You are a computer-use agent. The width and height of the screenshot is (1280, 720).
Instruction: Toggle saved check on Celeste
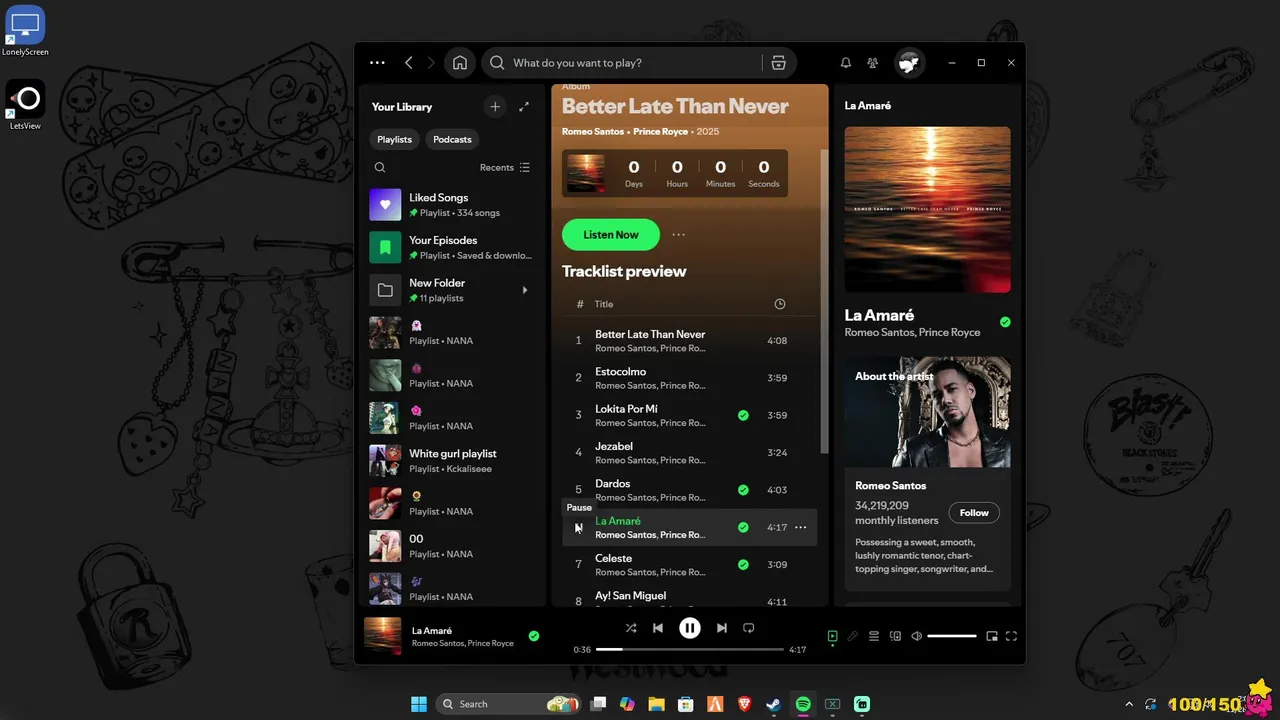pyautogui.click(x=743, y=565)
